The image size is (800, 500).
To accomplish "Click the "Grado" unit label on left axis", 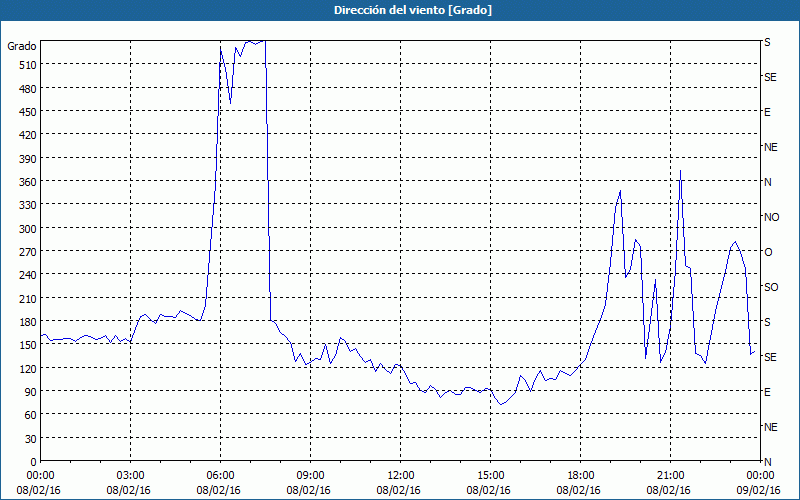I will pyautogui.click(x=22, y=46).
